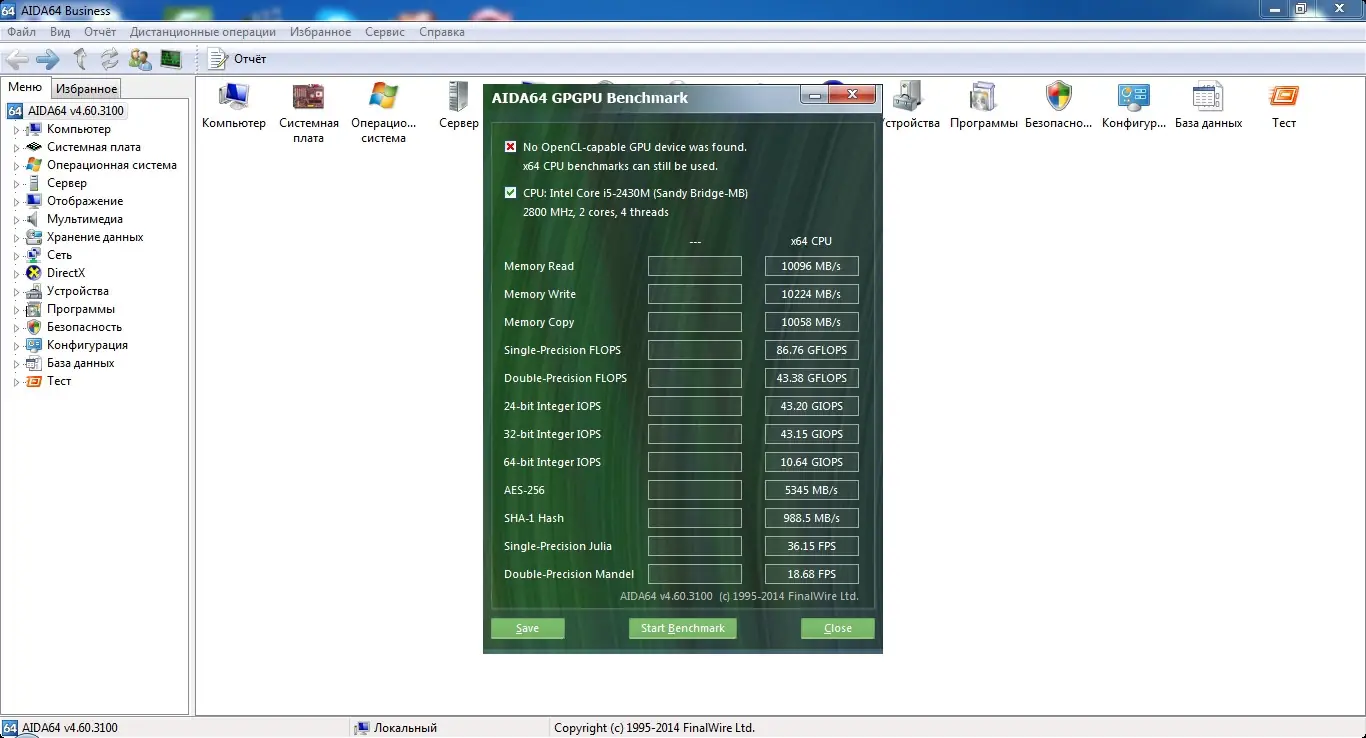Select База данных in the sidebar tree

click(80, 363)
